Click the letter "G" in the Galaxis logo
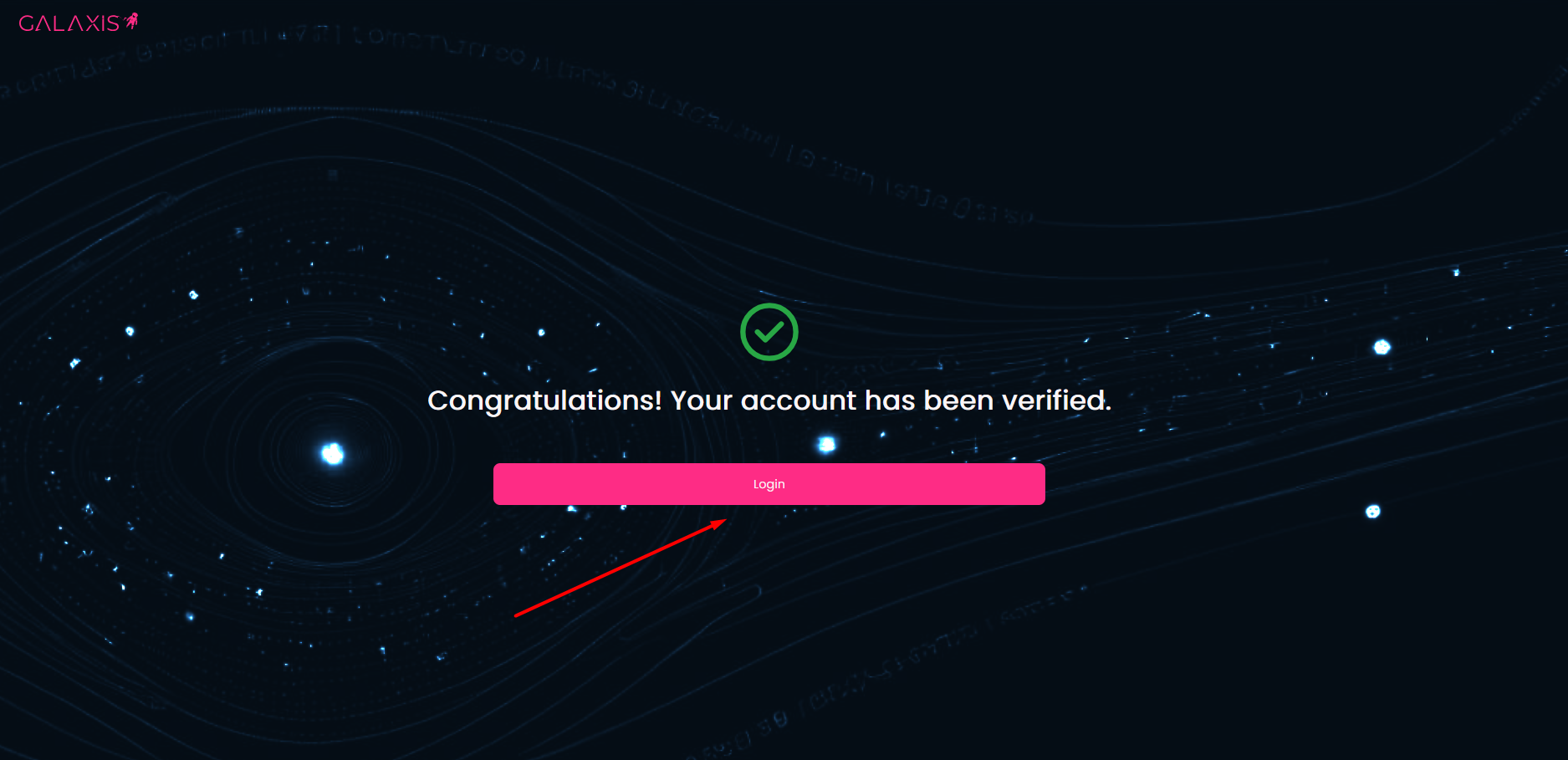This screenshot has width=1568, height=760. 27,23
